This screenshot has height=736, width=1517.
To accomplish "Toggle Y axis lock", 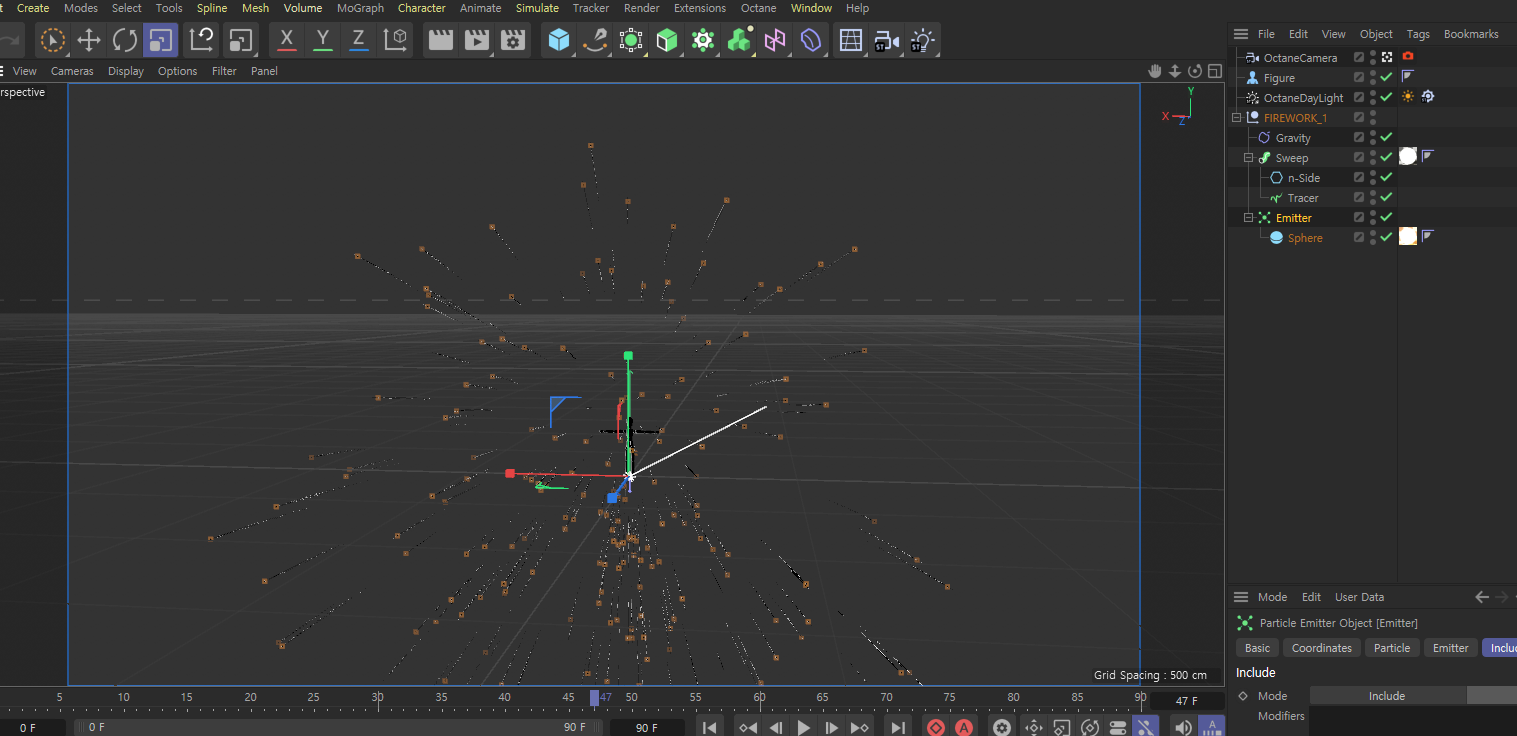I will tap(322, 40).
